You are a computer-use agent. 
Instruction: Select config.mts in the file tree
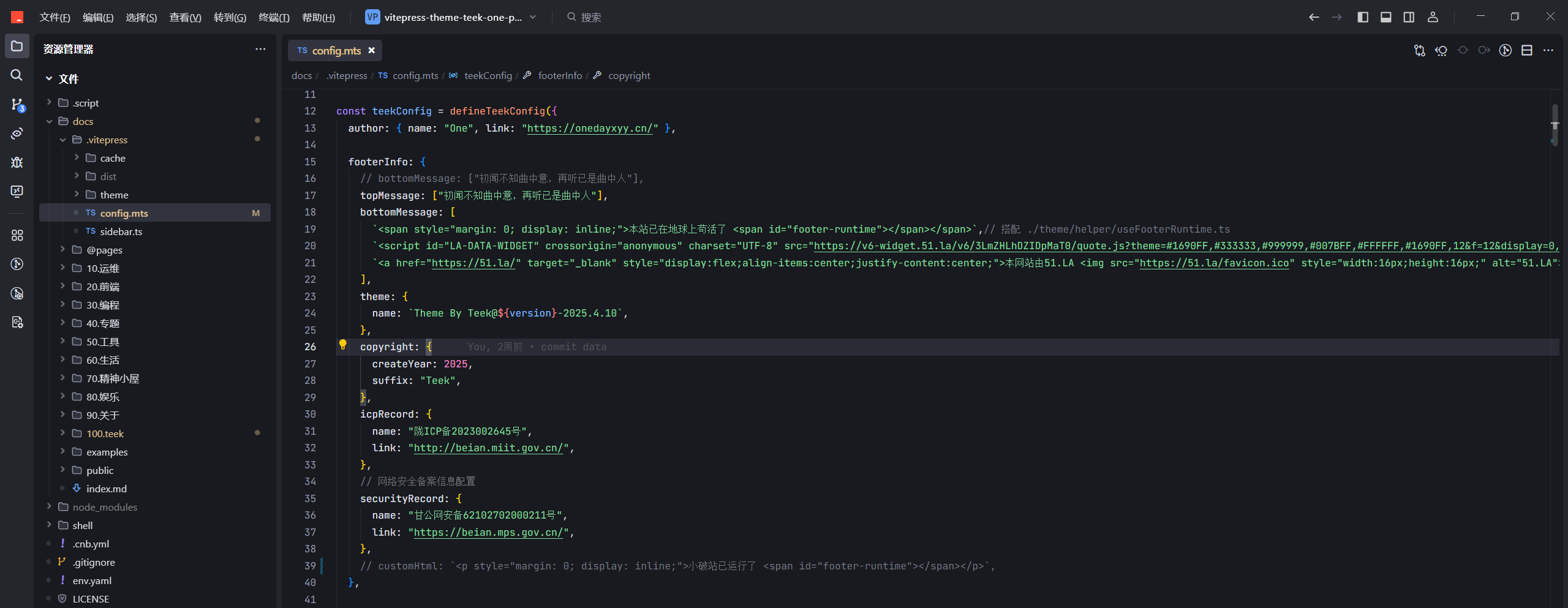click(155, 213)
